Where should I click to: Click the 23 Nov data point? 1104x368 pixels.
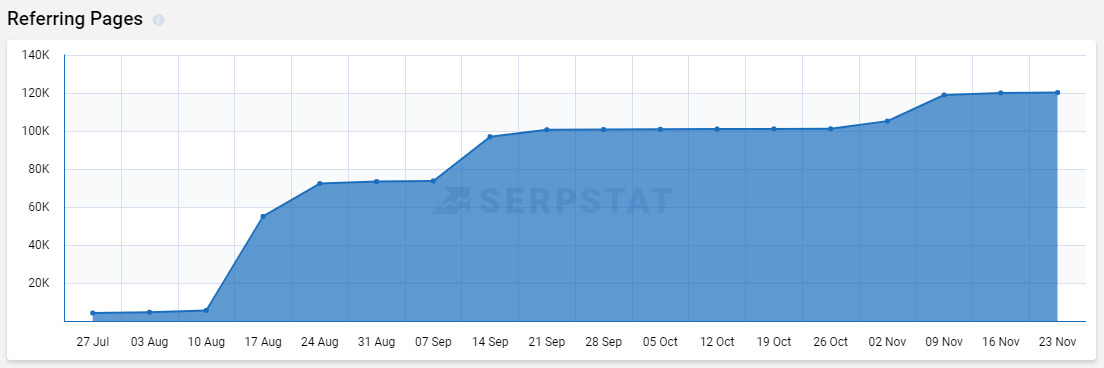click(1058, 92)
